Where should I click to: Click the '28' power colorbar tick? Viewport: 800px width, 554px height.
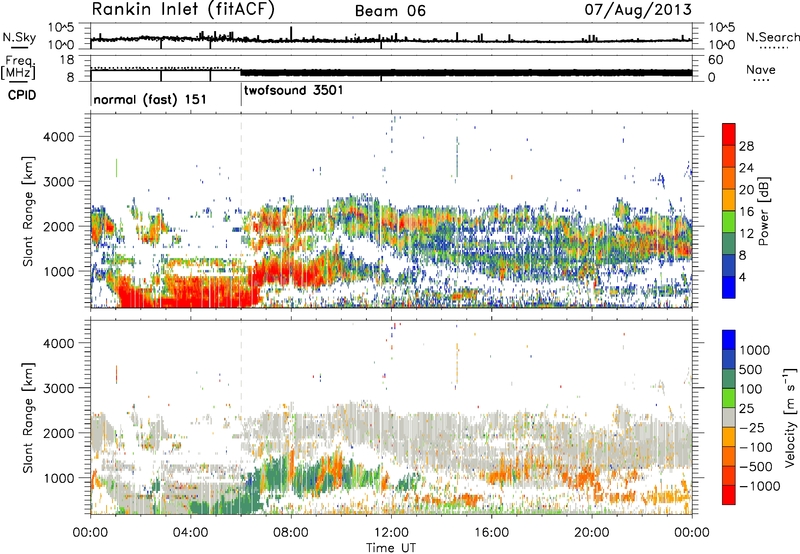[746, 146]
